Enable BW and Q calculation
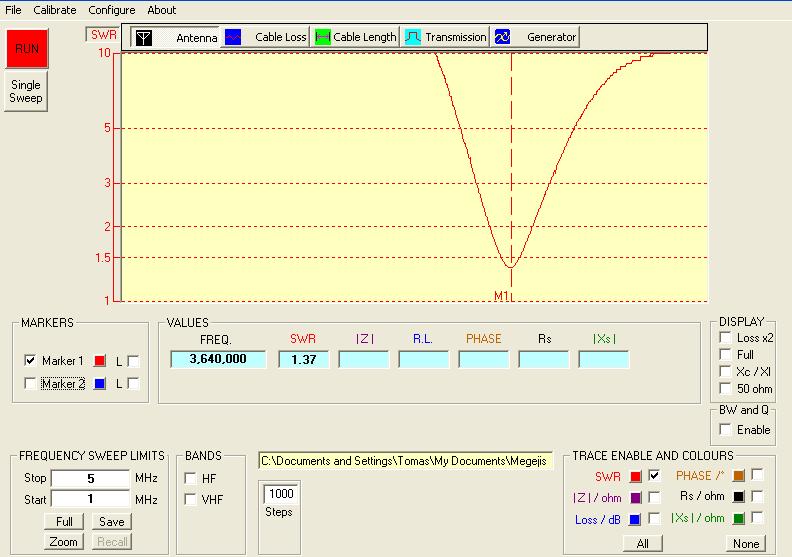This screenshot has height=557, width=792. point(725,429)
